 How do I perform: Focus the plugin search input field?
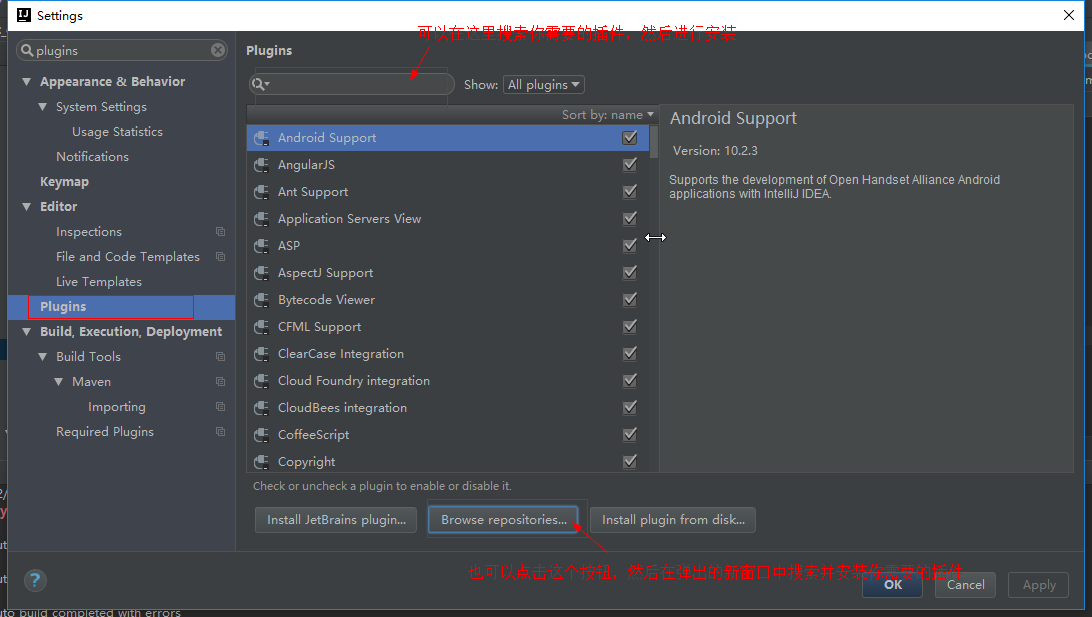pos(352,84)
